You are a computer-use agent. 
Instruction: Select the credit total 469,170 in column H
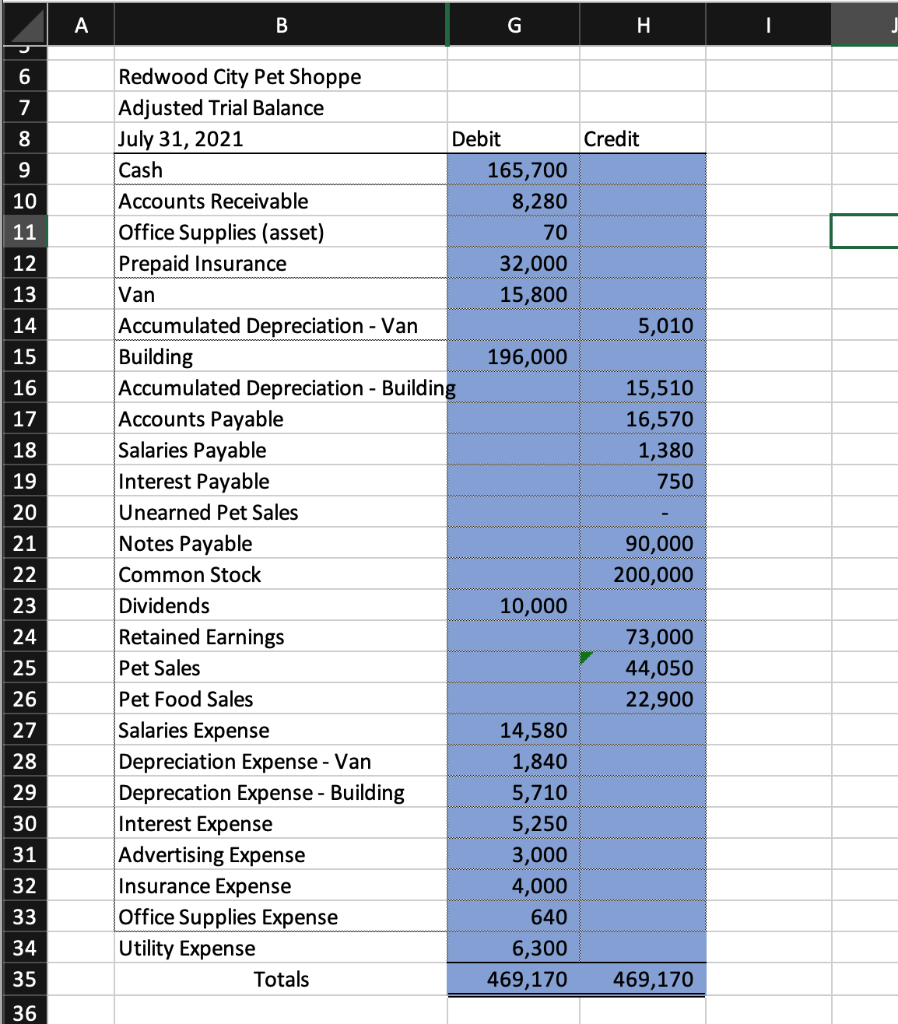pyautogui.click(x=643, y=979)
